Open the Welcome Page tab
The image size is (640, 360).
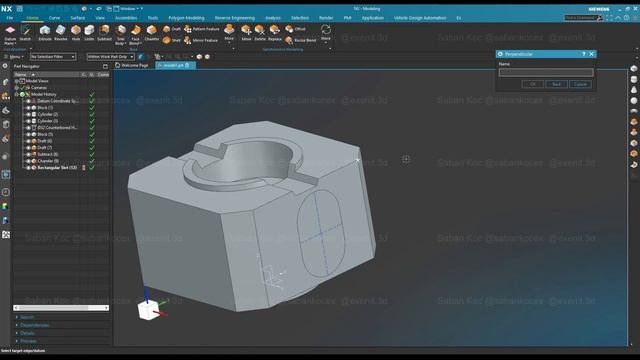point(132,65)
